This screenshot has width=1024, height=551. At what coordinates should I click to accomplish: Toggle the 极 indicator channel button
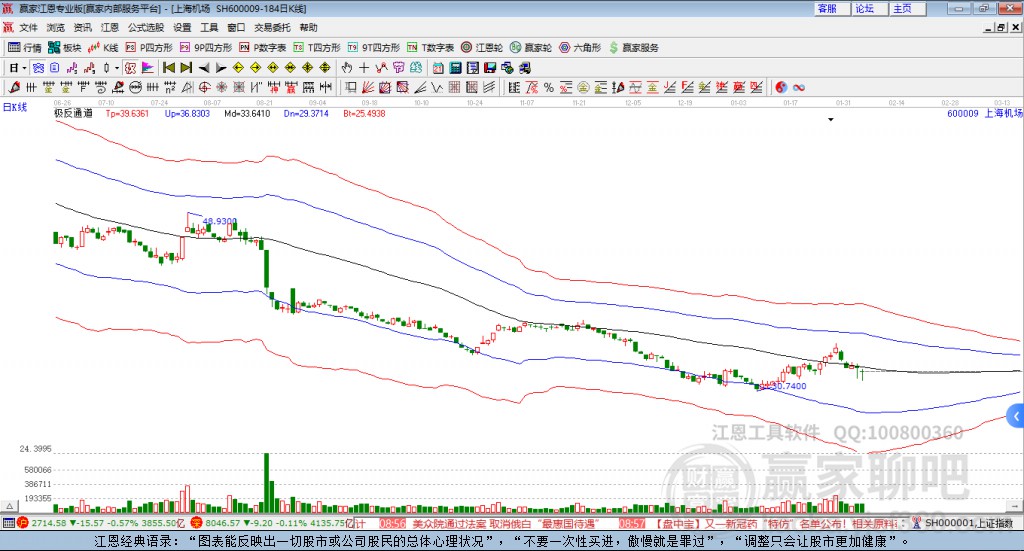(130, 68)
